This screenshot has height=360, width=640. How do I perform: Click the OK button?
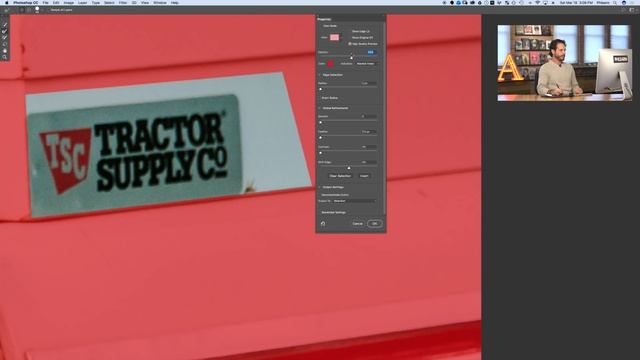375,223
